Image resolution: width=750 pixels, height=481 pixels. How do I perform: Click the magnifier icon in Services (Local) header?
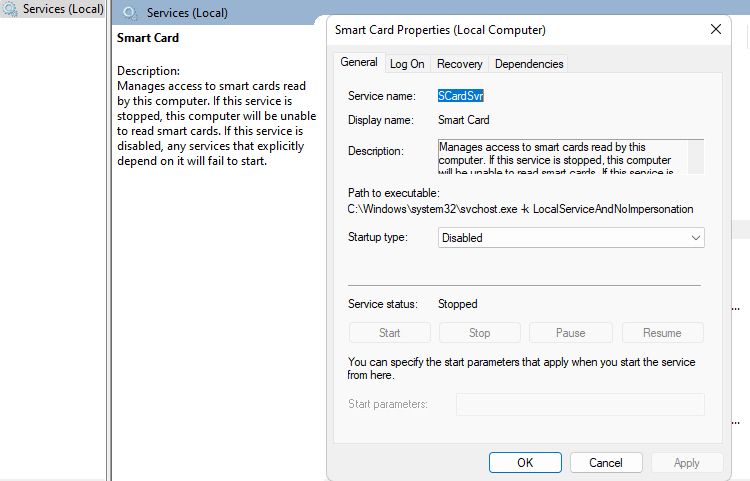(130, 13)
